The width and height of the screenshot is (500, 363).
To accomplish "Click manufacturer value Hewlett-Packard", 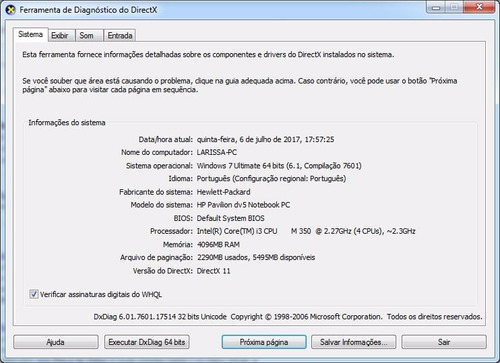I will [x=223, y=192].
